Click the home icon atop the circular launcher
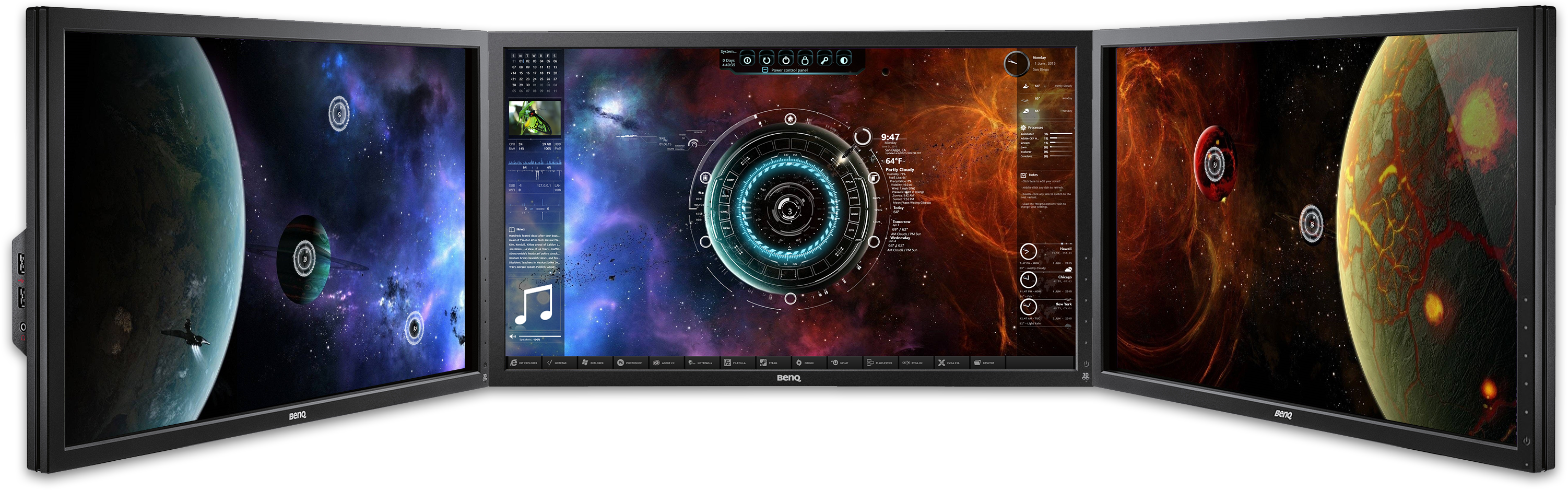Screen dimensions: 1568x490 (790, 119)
